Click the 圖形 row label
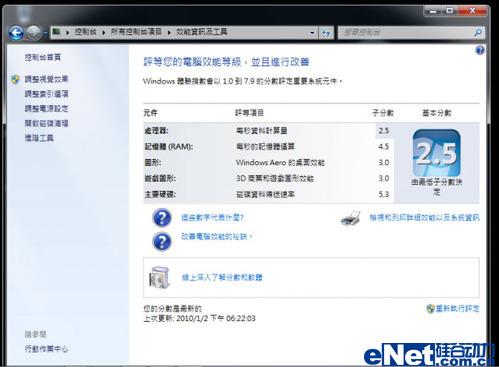499x367 pixels. click(x=153, y=163)
